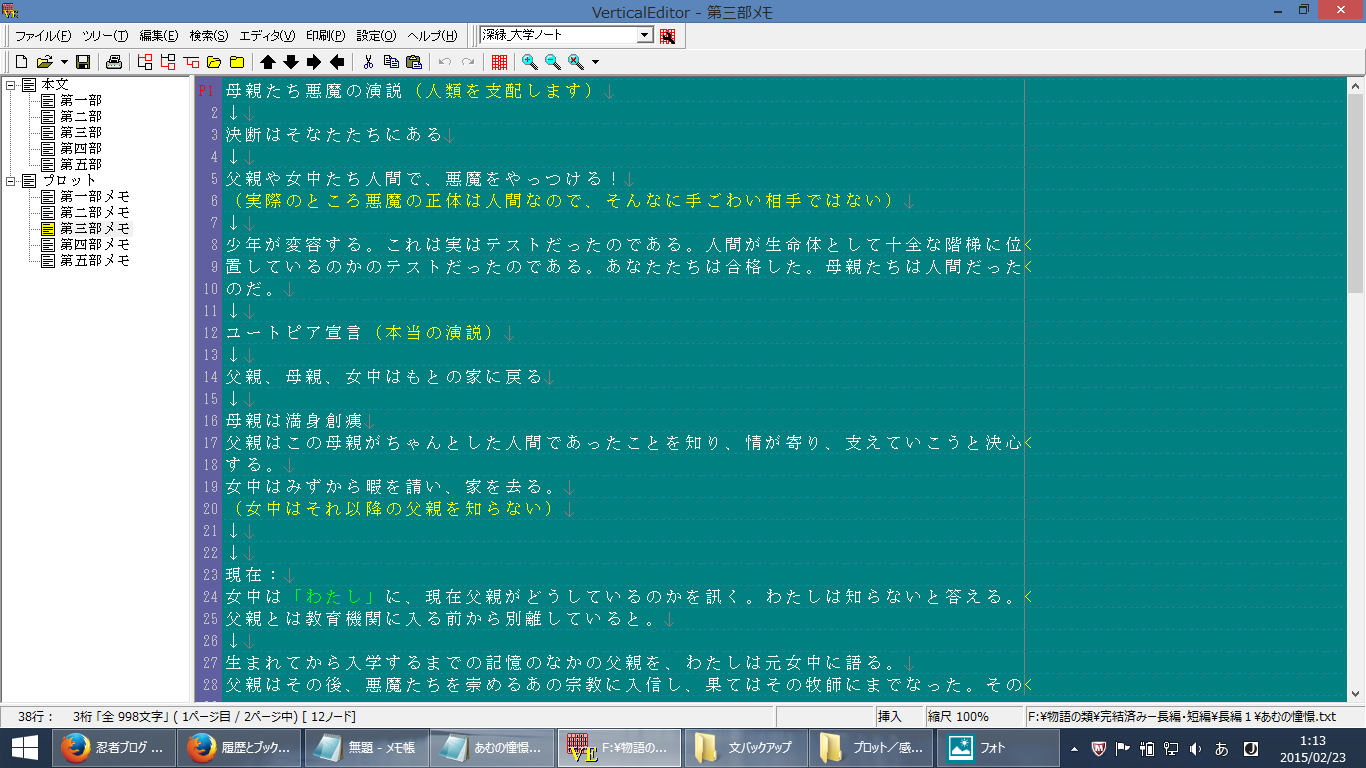Screen dimensions: 1366x768
Task: Open the ツリー(T) menu
Action: (105, 36)
